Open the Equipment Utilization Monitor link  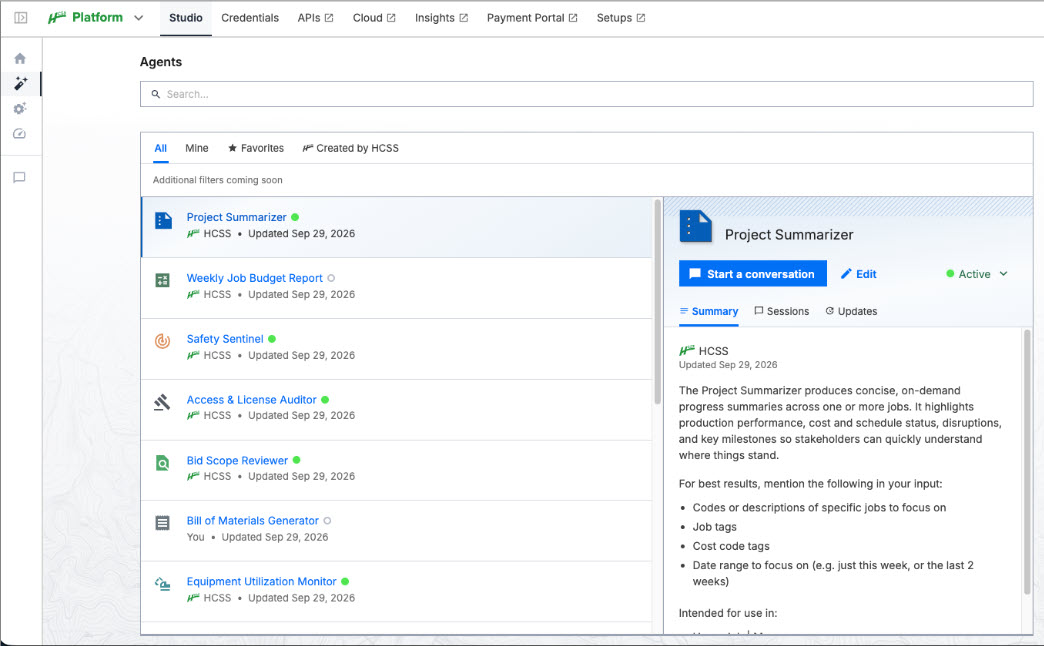262,582
